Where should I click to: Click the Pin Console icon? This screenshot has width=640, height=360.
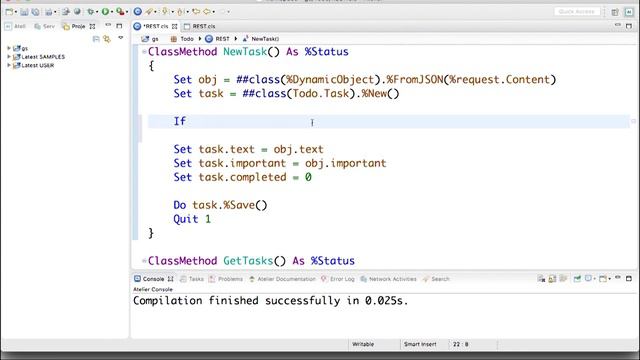(x=577, y=279)
